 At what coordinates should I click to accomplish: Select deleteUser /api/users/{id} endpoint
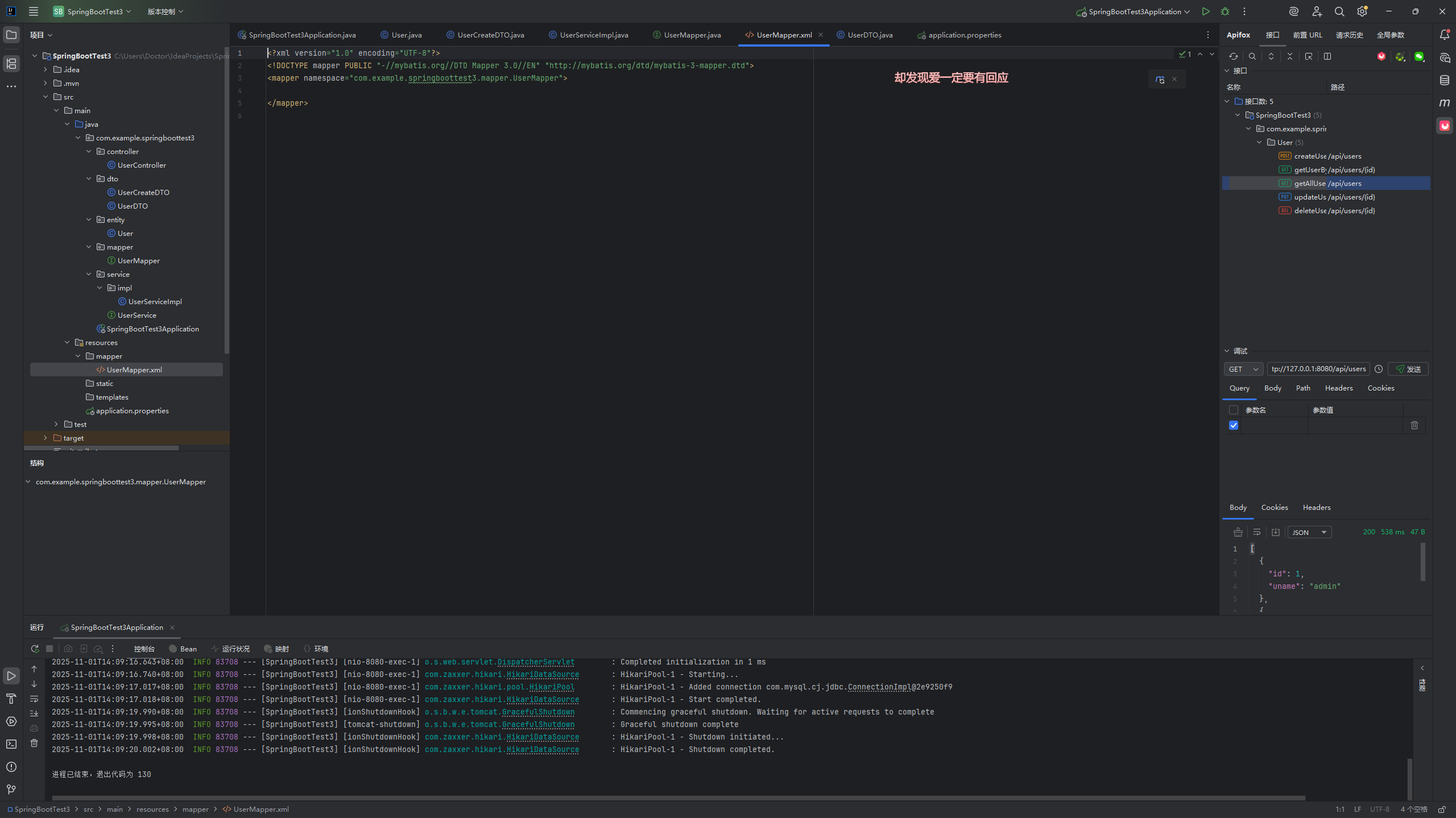point(1334,210)
